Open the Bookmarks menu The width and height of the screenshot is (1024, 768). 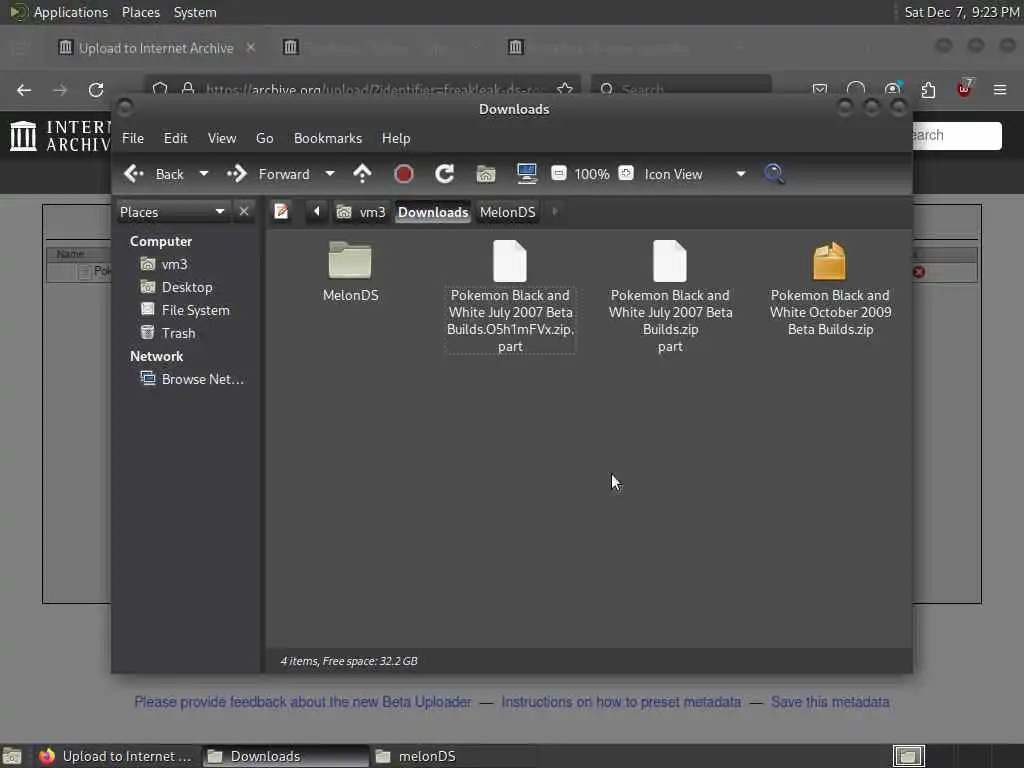328,138
